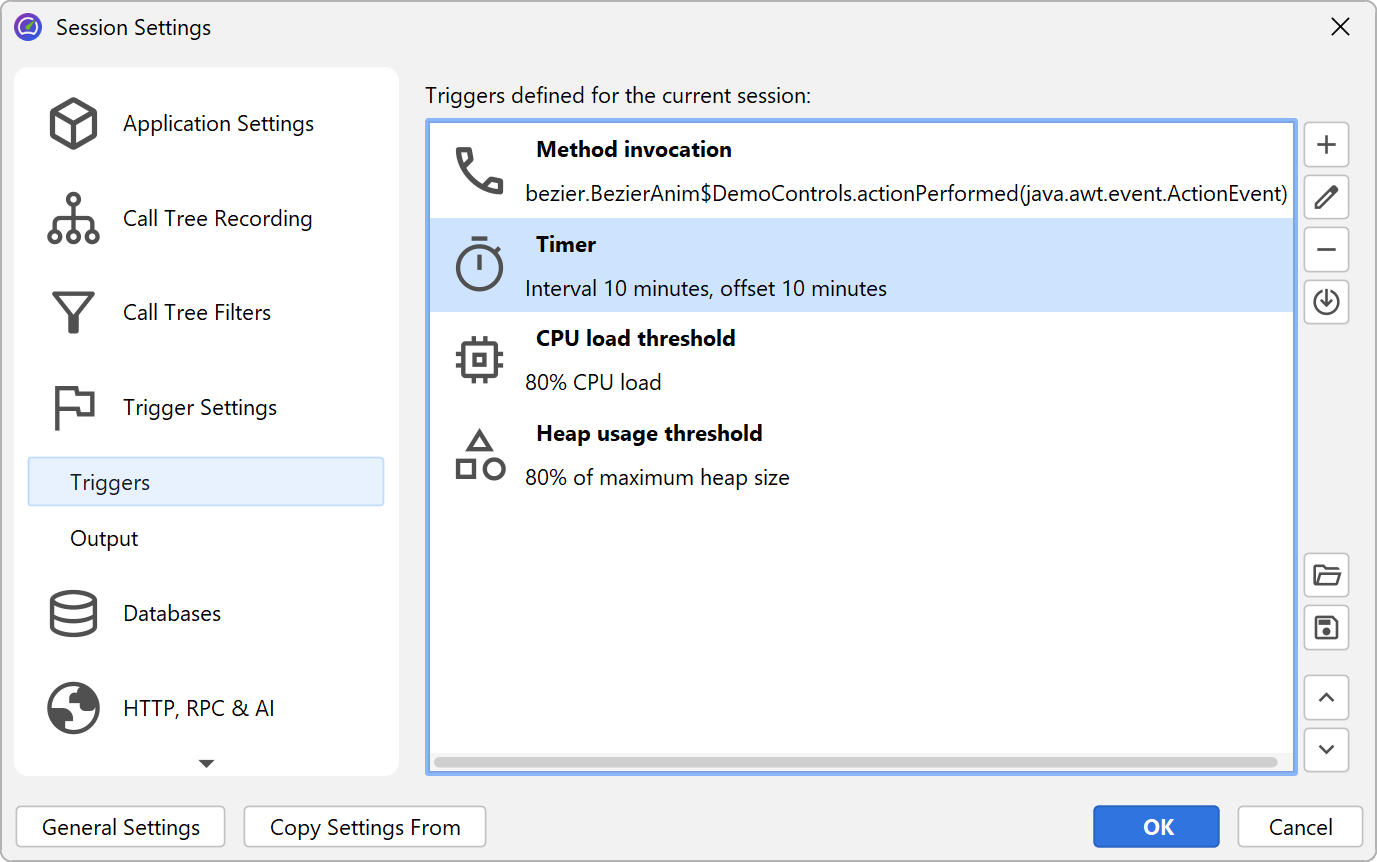Click the plus icon to add trigger
This screenshot has height=862, width=1377.
click(x=1326, y=145)
